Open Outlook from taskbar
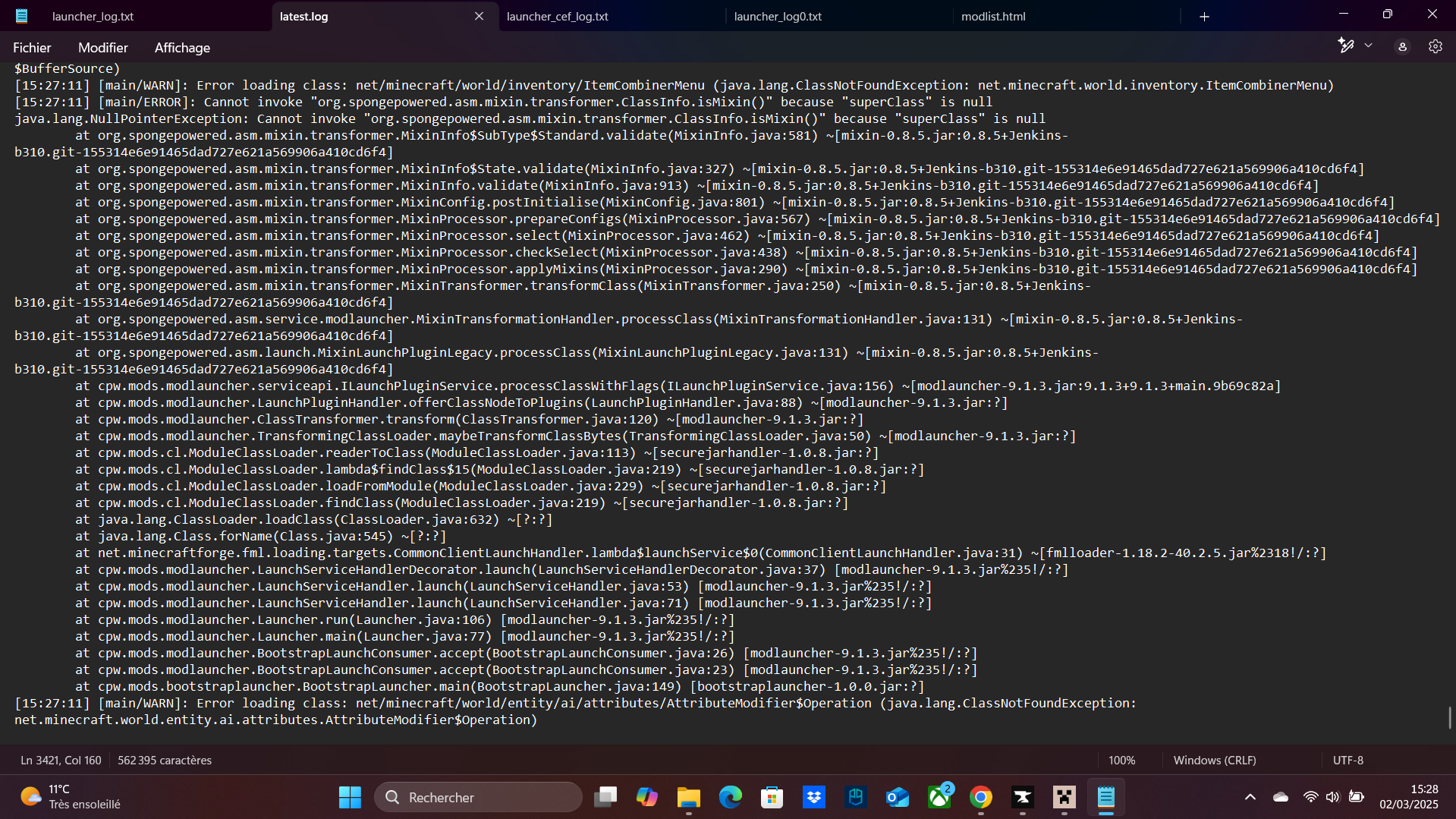Viewport: 1456px width, 819px height. (898, 797)
